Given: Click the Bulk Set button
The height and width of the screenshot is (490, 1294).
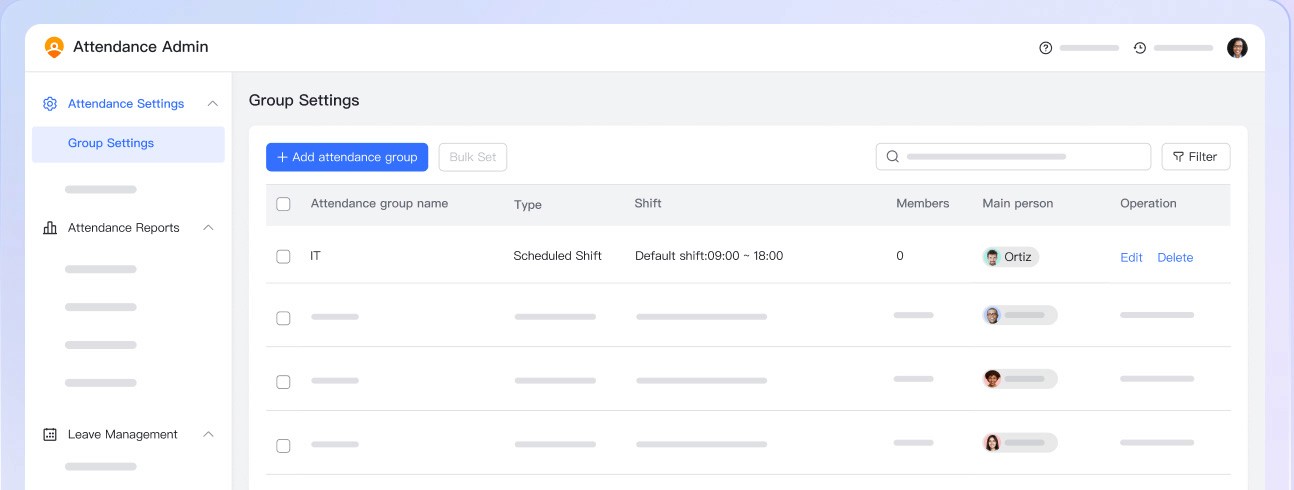Looking at the screenshot, I should pyautogui.click(x=473, y=157).
